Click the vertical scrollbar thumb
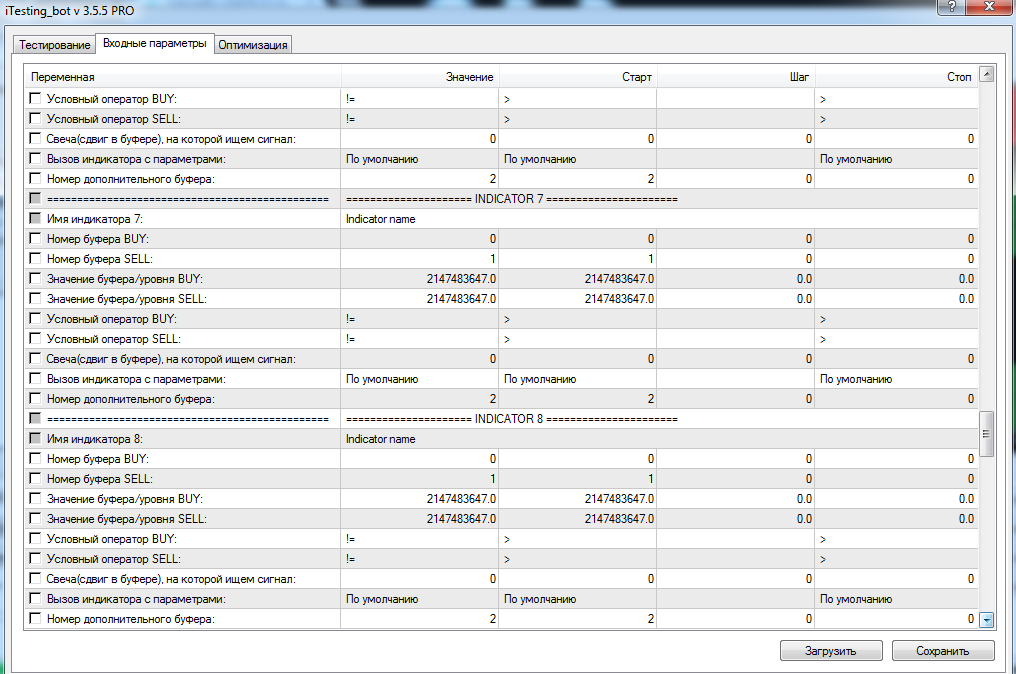The height and width of the screenshot is (674, 1016). pos(986,433)
